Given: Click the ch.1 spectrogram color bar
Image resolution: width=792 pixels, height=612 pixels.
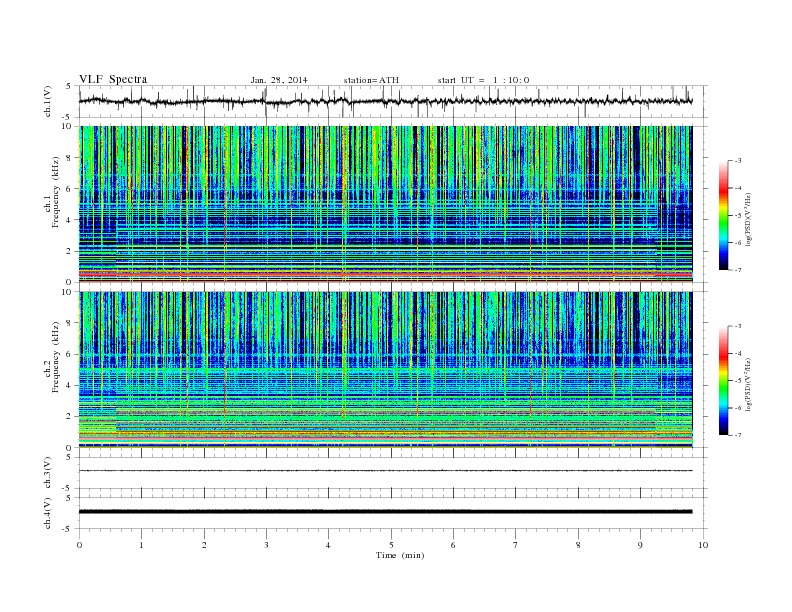Looking at the screenshot, I should 724,215.
